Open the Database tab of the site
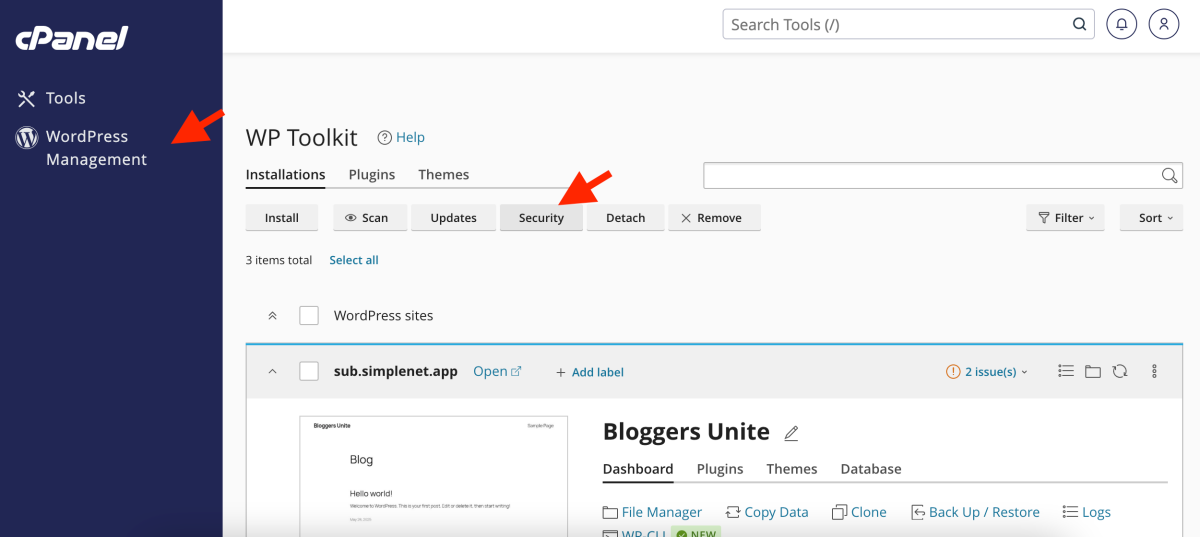Screen dimensions: 1200x537 coord(870,469)
